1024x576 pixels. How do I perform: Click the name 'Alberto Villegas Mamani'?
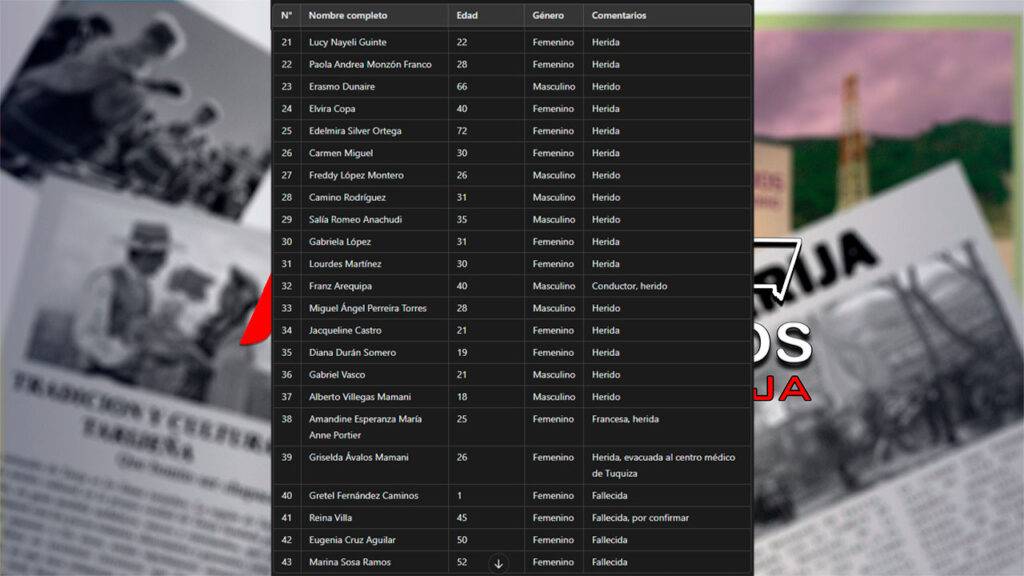tap(360, 398)
